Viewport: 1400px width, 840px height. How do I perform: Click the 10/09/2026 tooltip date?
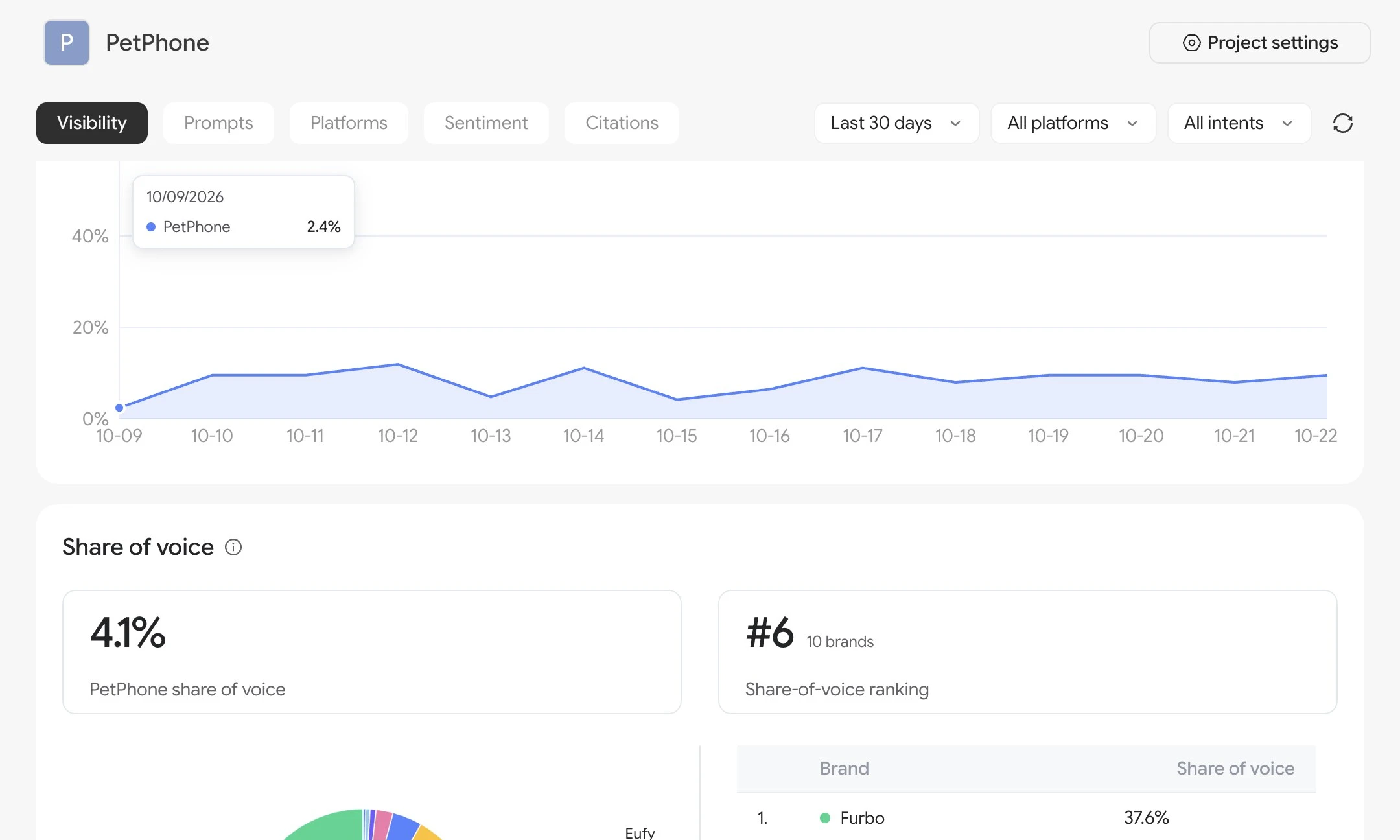(185, 197)
